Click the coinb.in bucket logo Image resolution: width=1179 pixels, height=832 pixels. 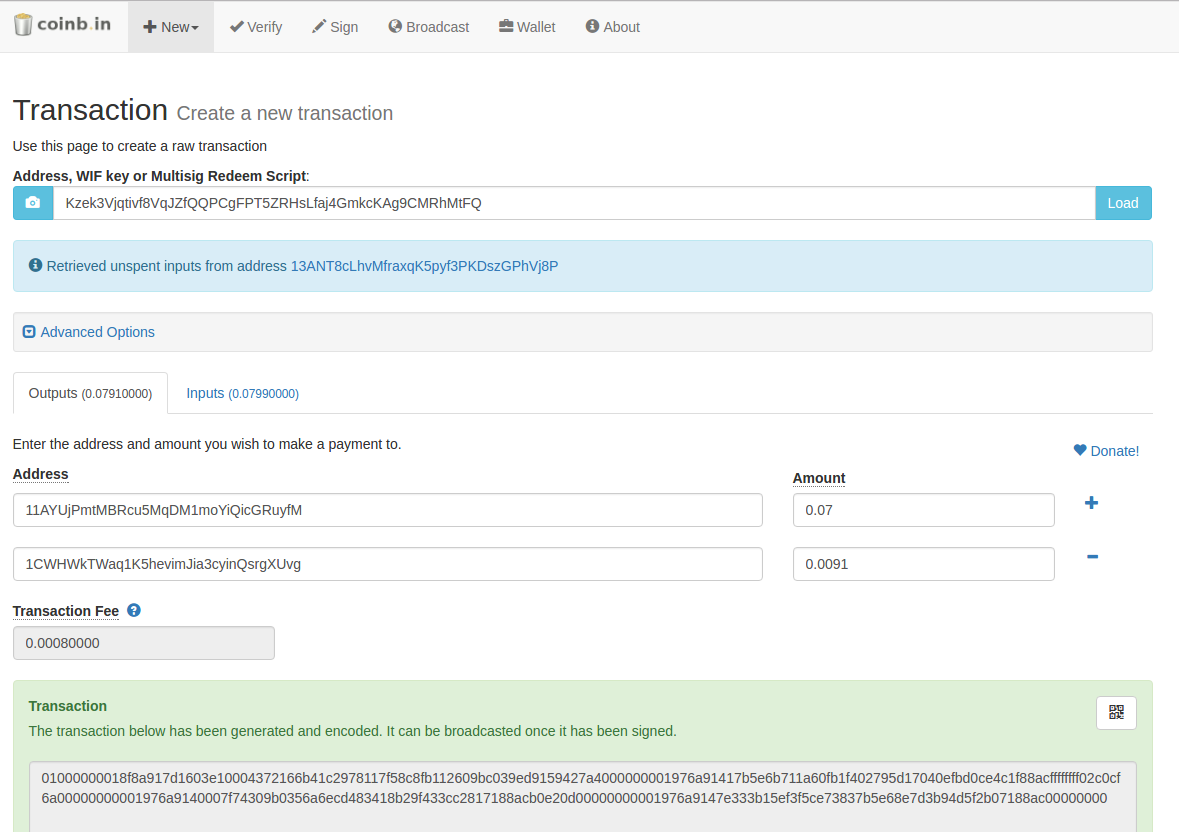click(x=24, y=25)
